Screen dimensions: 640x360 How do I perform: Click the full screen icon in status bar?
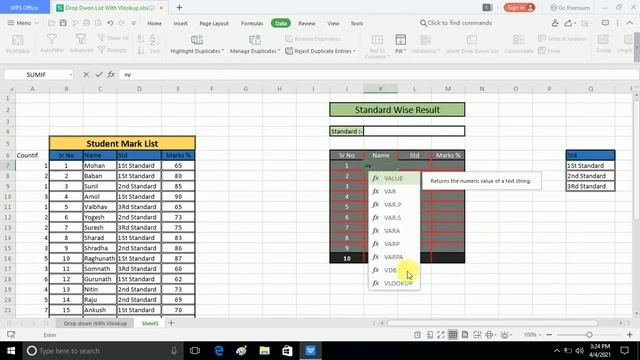[441, 335]
